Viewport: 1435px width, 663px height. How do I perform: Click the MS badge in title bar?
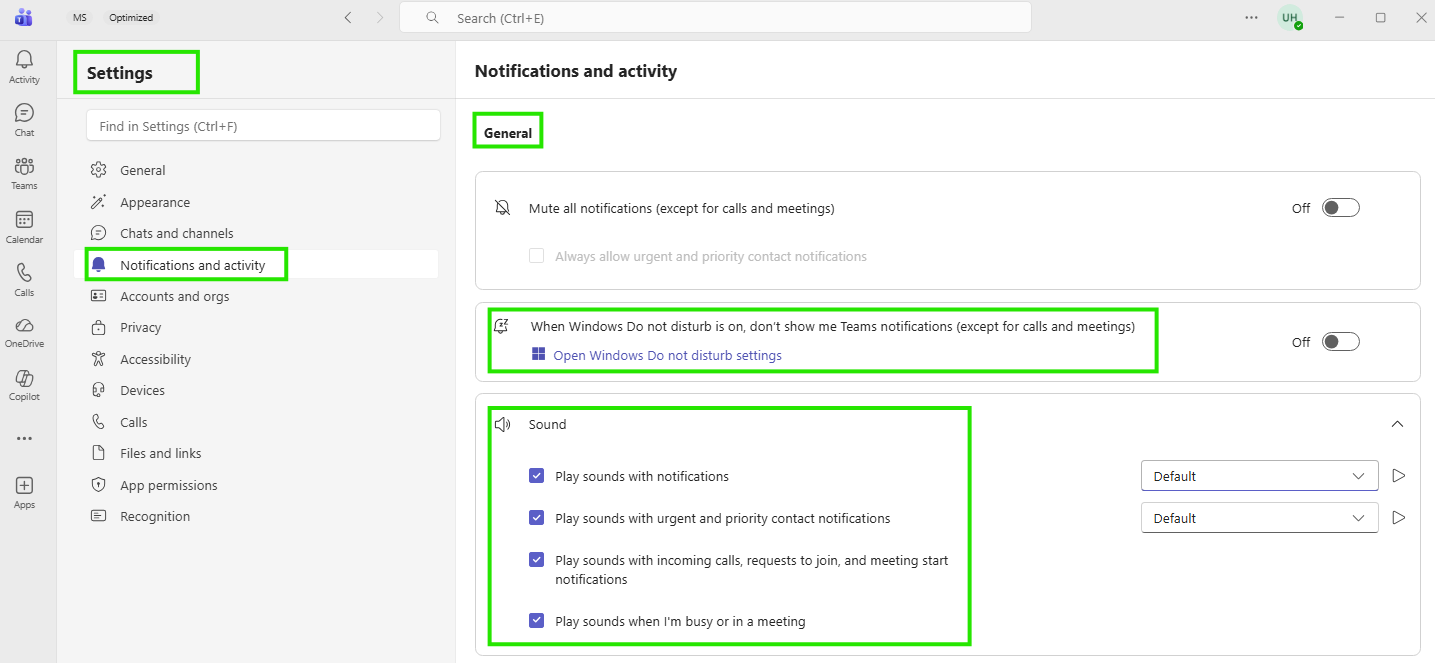coord(80,18)
